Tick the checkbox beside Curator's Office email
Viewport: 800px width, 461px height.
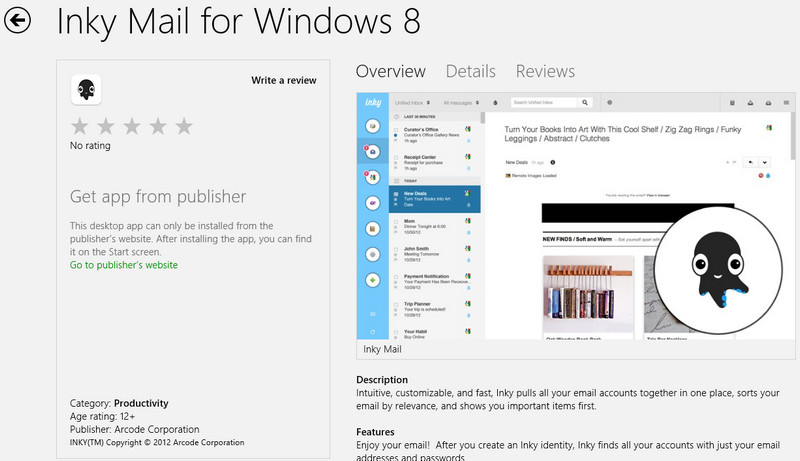pos(396,128)
